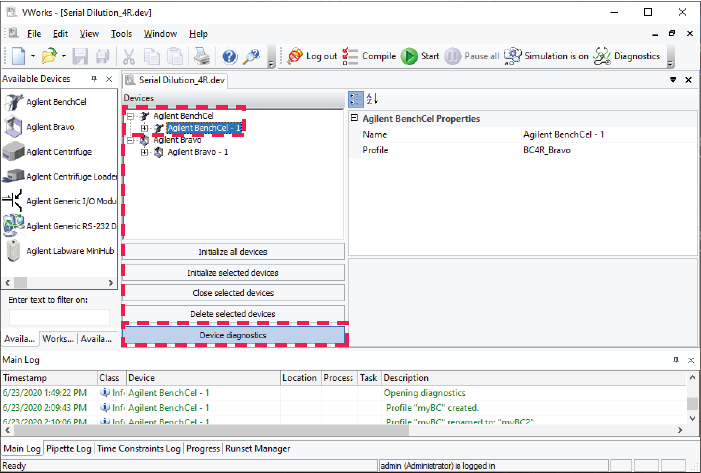This screenshot has width=701, height=473.
Task: Collapse Agilent BenchCel Properties section
Action: [x=355, y=118]
